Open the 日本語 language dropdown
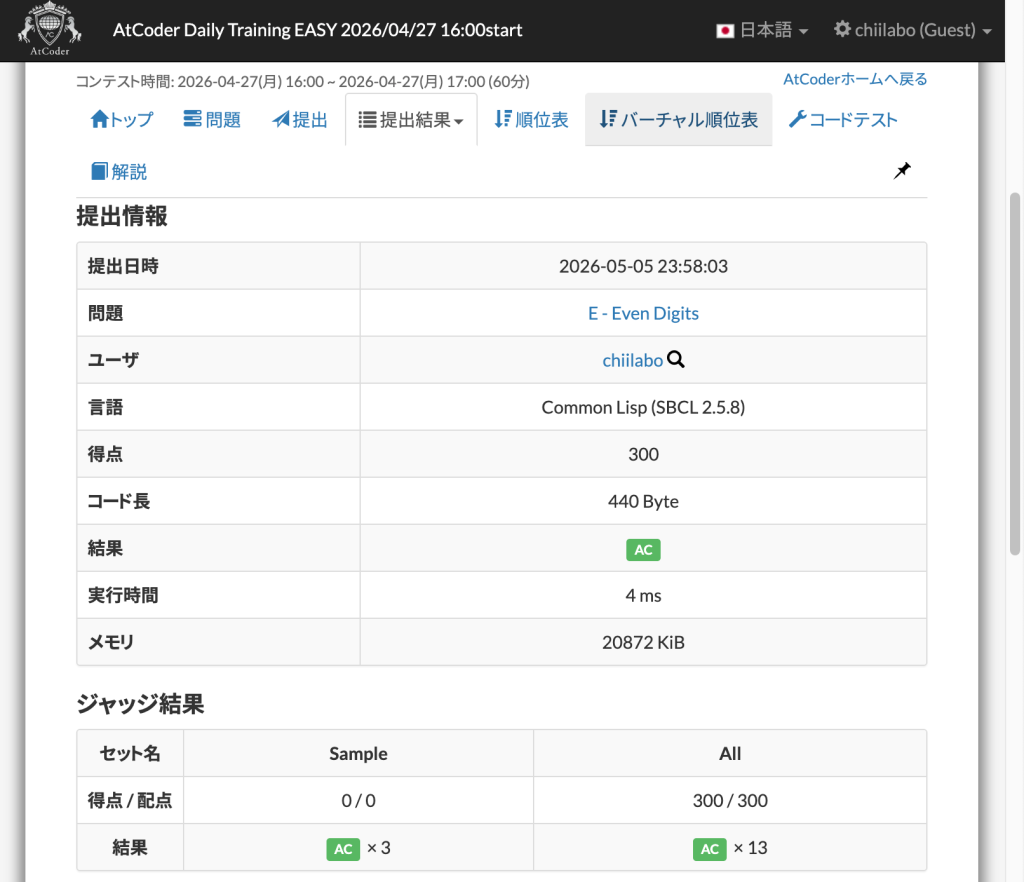This screenshot has height=882, width=1024. click(762, 30)
